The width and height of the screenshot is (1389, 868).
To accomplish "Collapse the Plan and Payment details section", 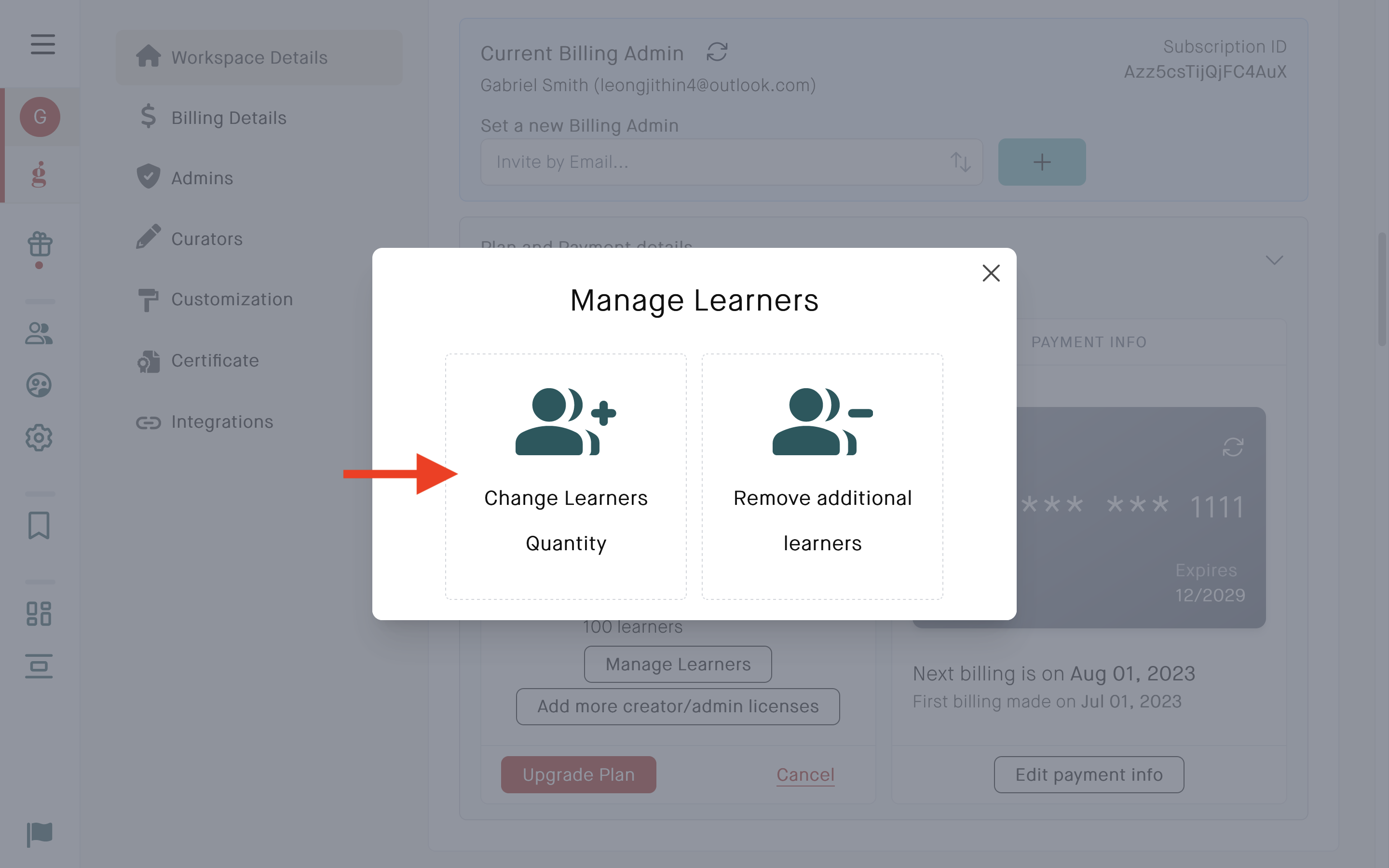I will tap(1274, 260).
